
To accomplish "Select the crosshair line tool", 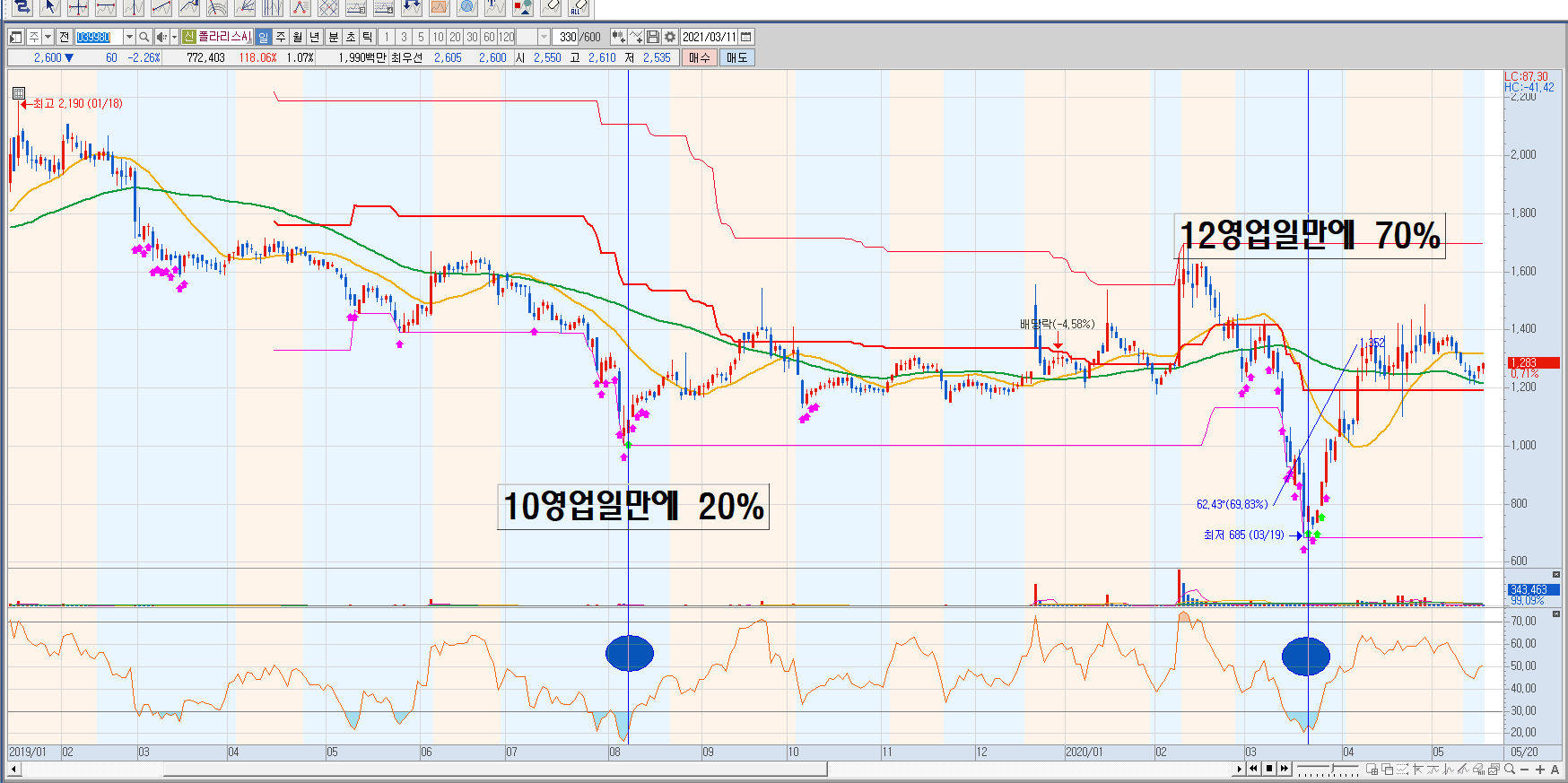I will 78,8.
